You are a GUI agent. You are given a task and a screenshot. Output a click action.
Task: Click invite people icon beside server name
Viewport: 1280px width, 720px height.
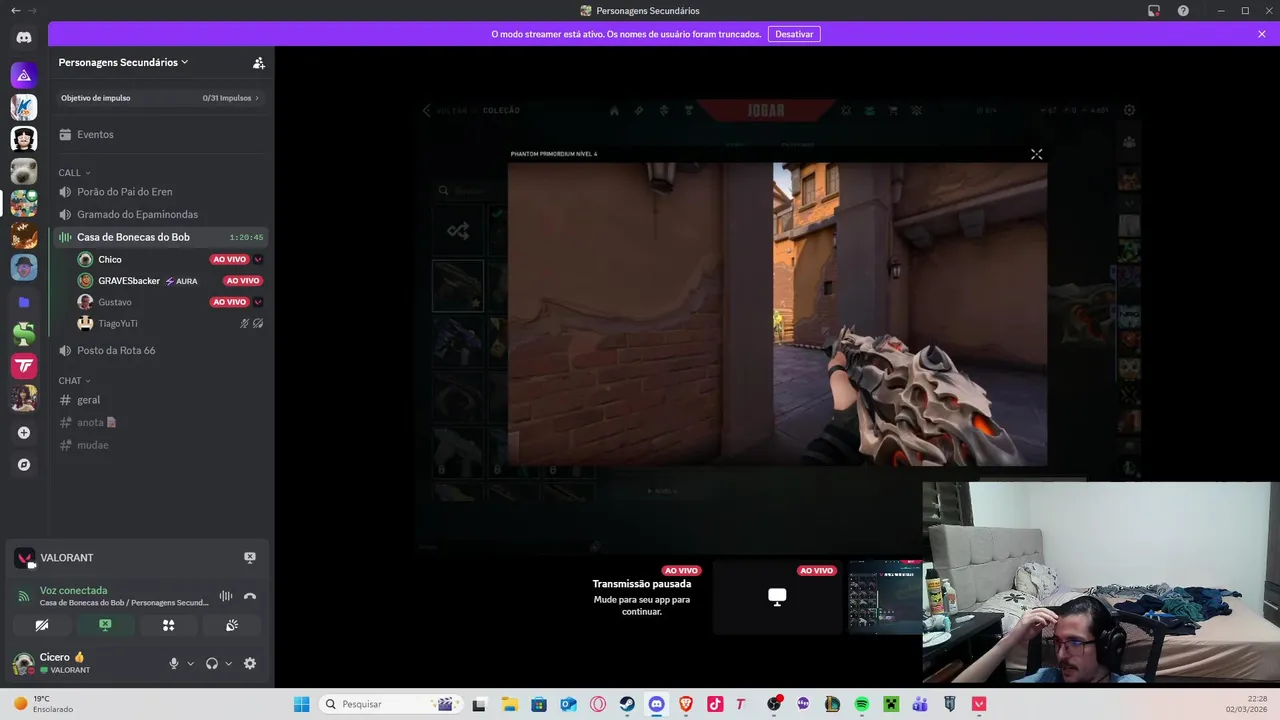point(259,62)
